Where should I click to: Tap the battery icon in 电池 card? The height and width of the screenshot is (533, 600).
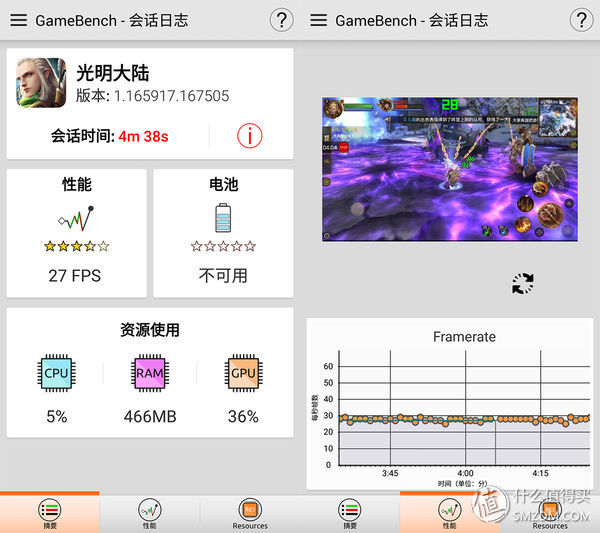pos(223,218)
